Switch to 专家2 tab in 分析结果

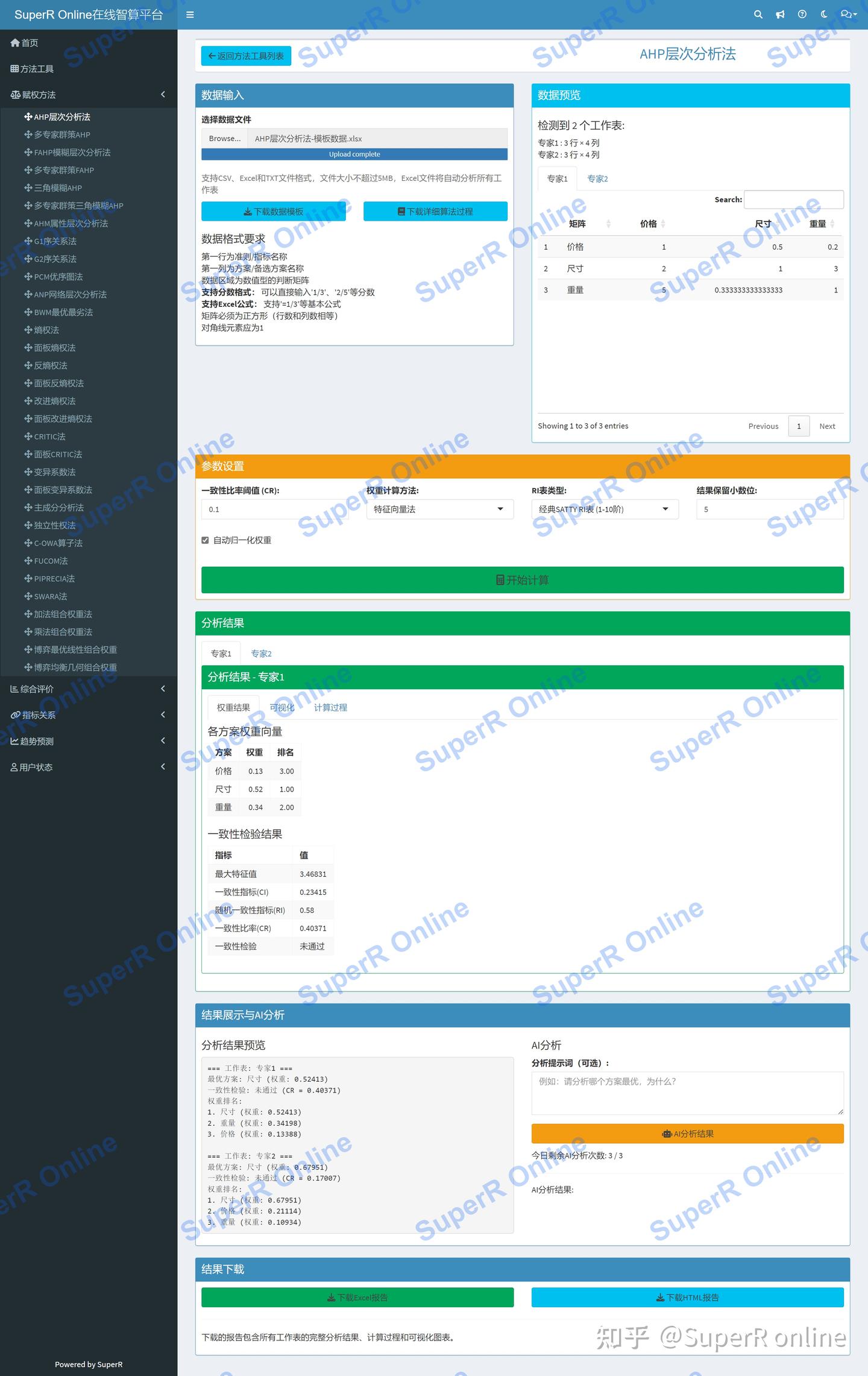click(261, 654)
